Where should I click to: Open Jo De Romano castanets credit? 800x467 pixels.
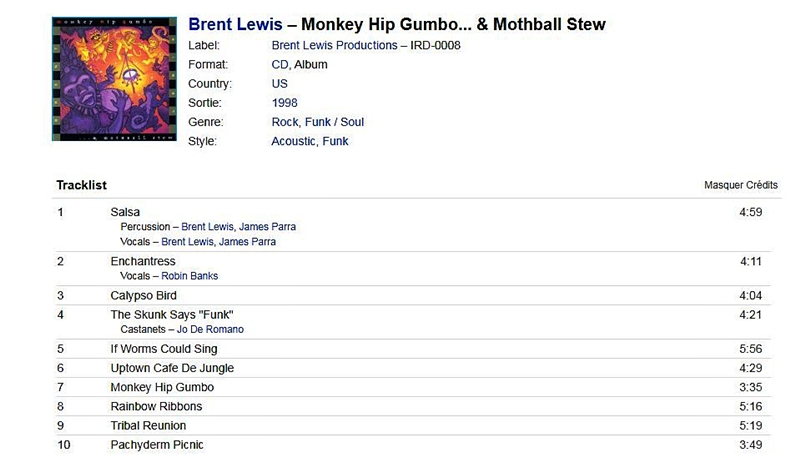[x=210, y=329]
